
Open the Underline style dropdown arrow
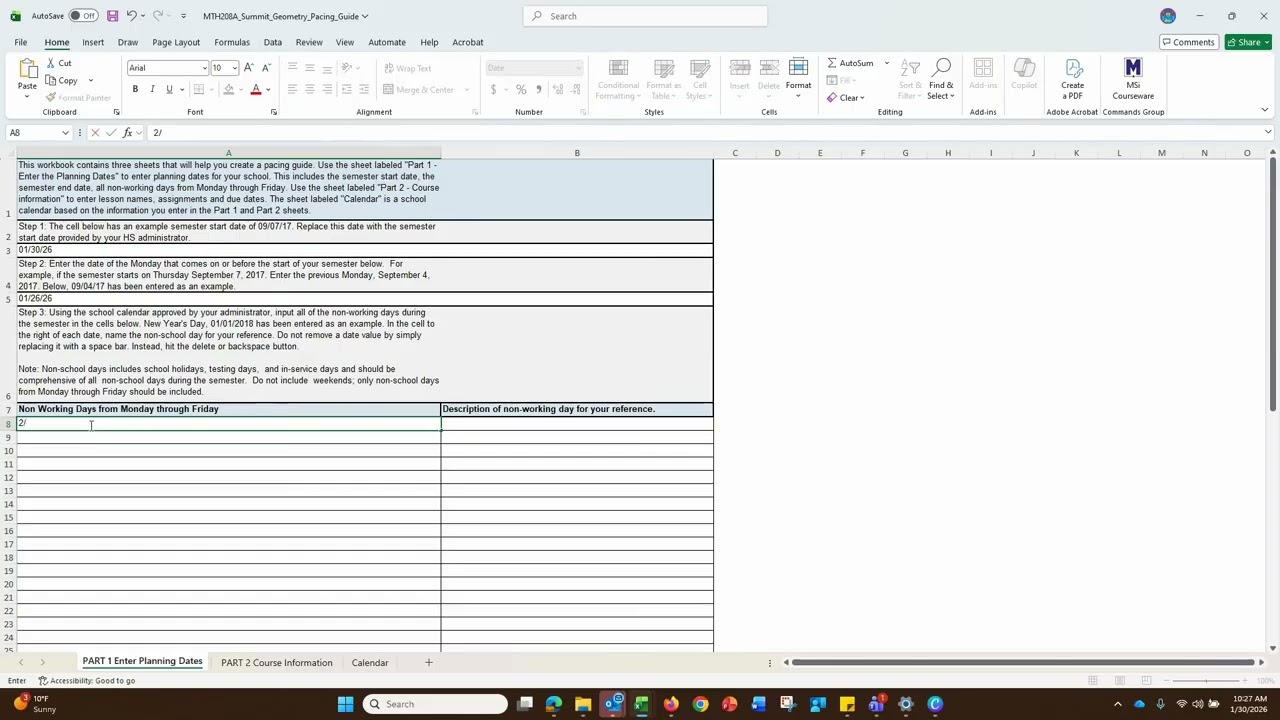pyautogui.click(x=181, y=89)
